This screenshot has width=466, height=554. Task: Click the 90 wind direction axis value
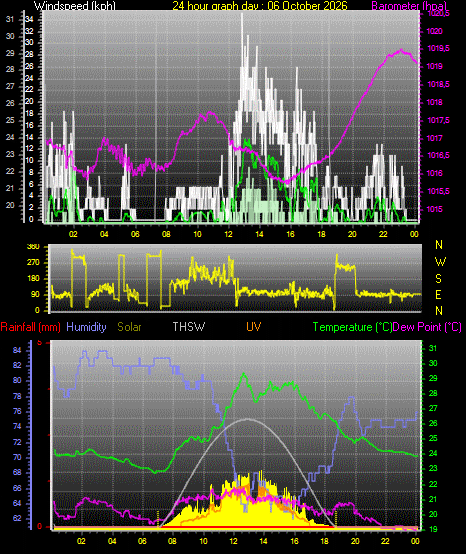pyautogui.click(x=35, y=295)
